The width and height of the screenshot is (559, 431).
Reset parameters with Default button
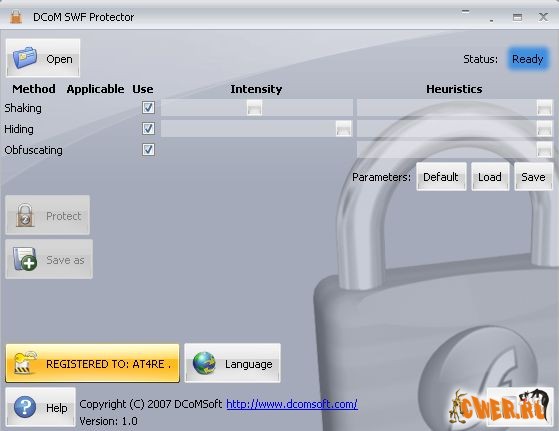pos(441,177)
